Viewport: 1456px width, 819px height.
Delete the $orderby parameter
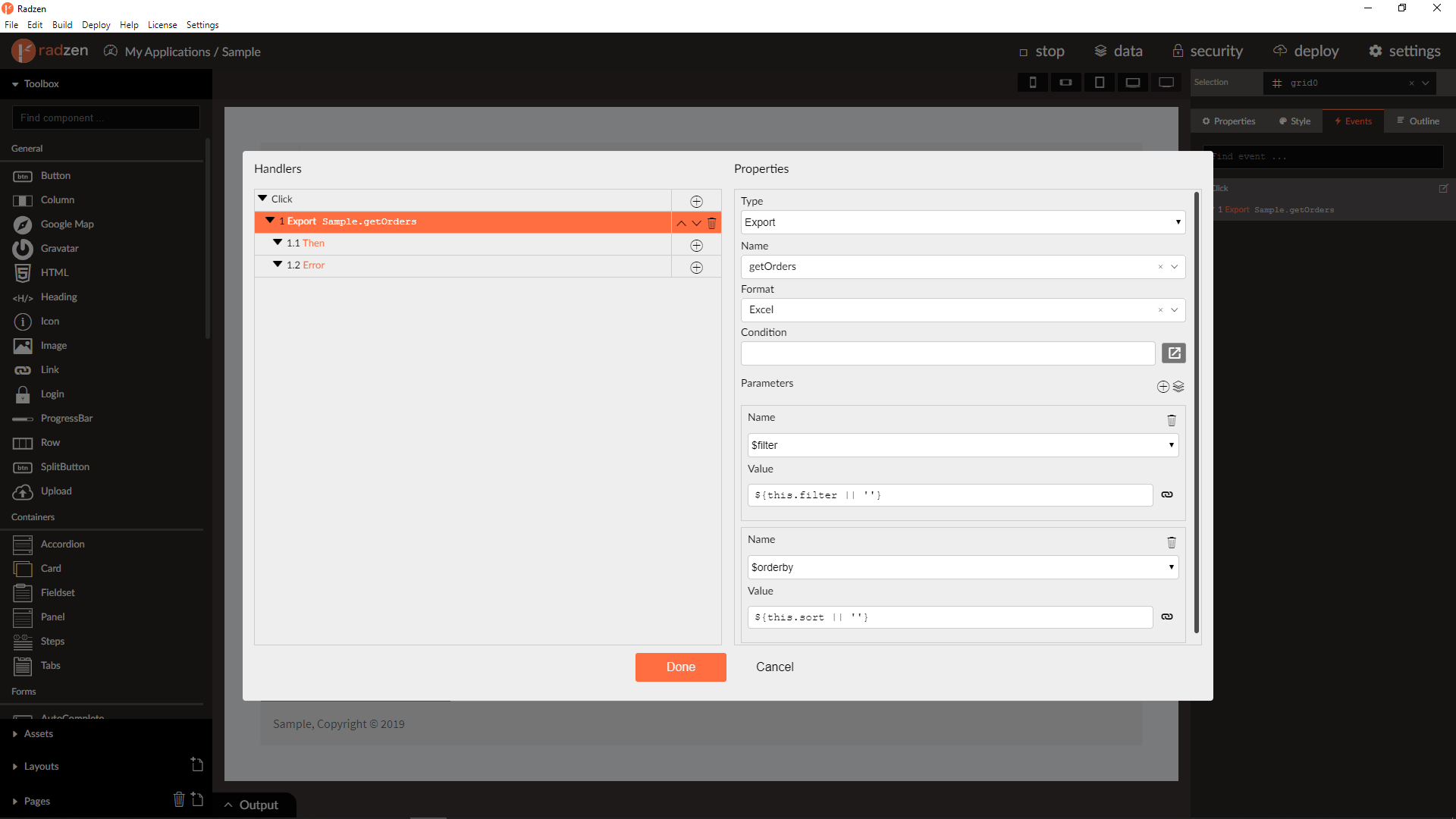(x=1171, y=542)
